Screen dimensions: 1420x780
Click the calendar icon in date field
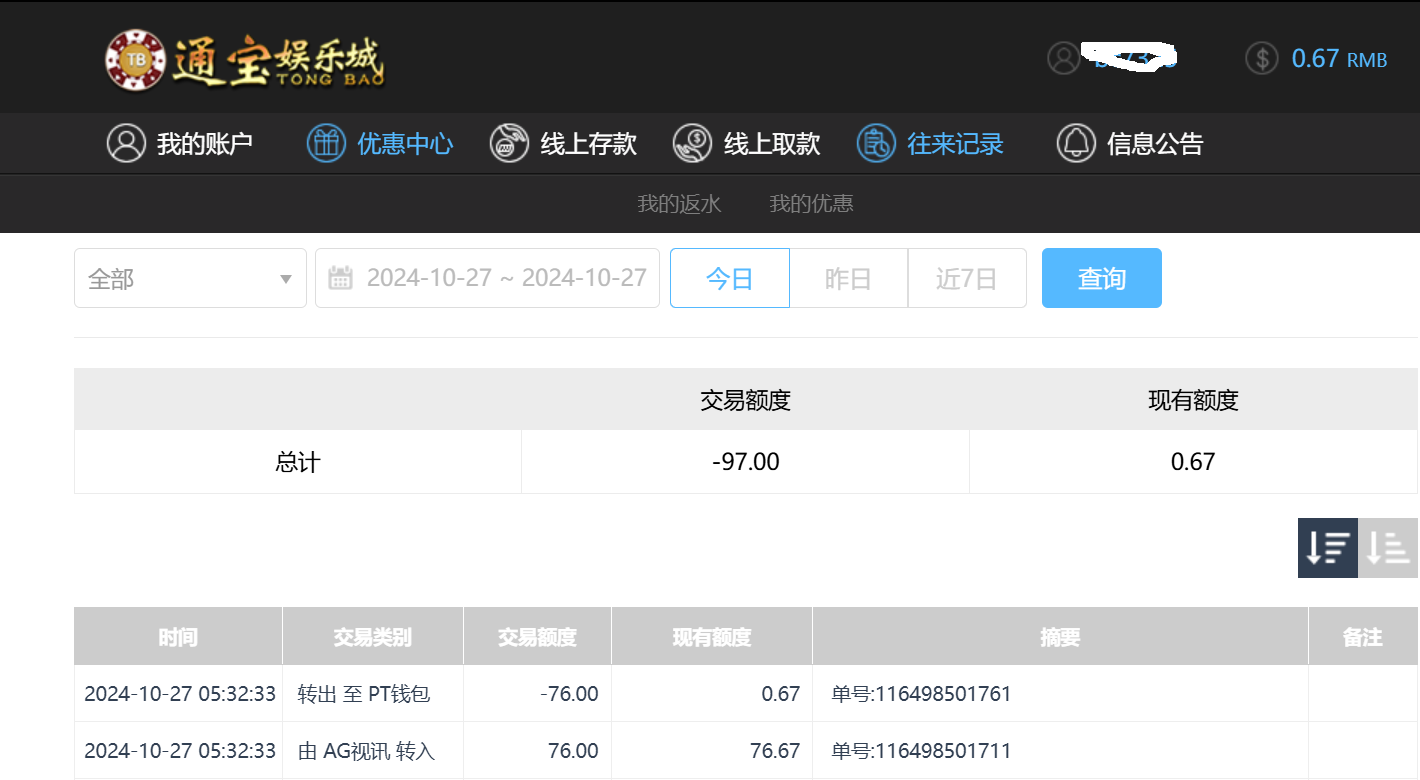click(340, 278)
